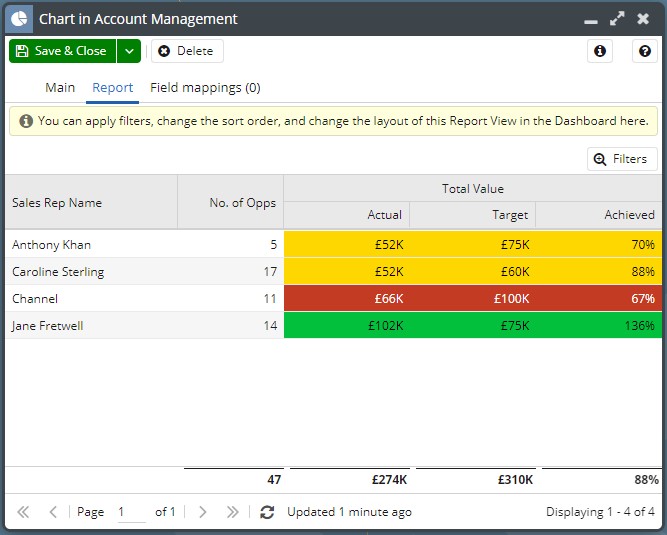Go to last page using double-right arrows
Viewport: 667px width, 535px height.
[232, 512]
